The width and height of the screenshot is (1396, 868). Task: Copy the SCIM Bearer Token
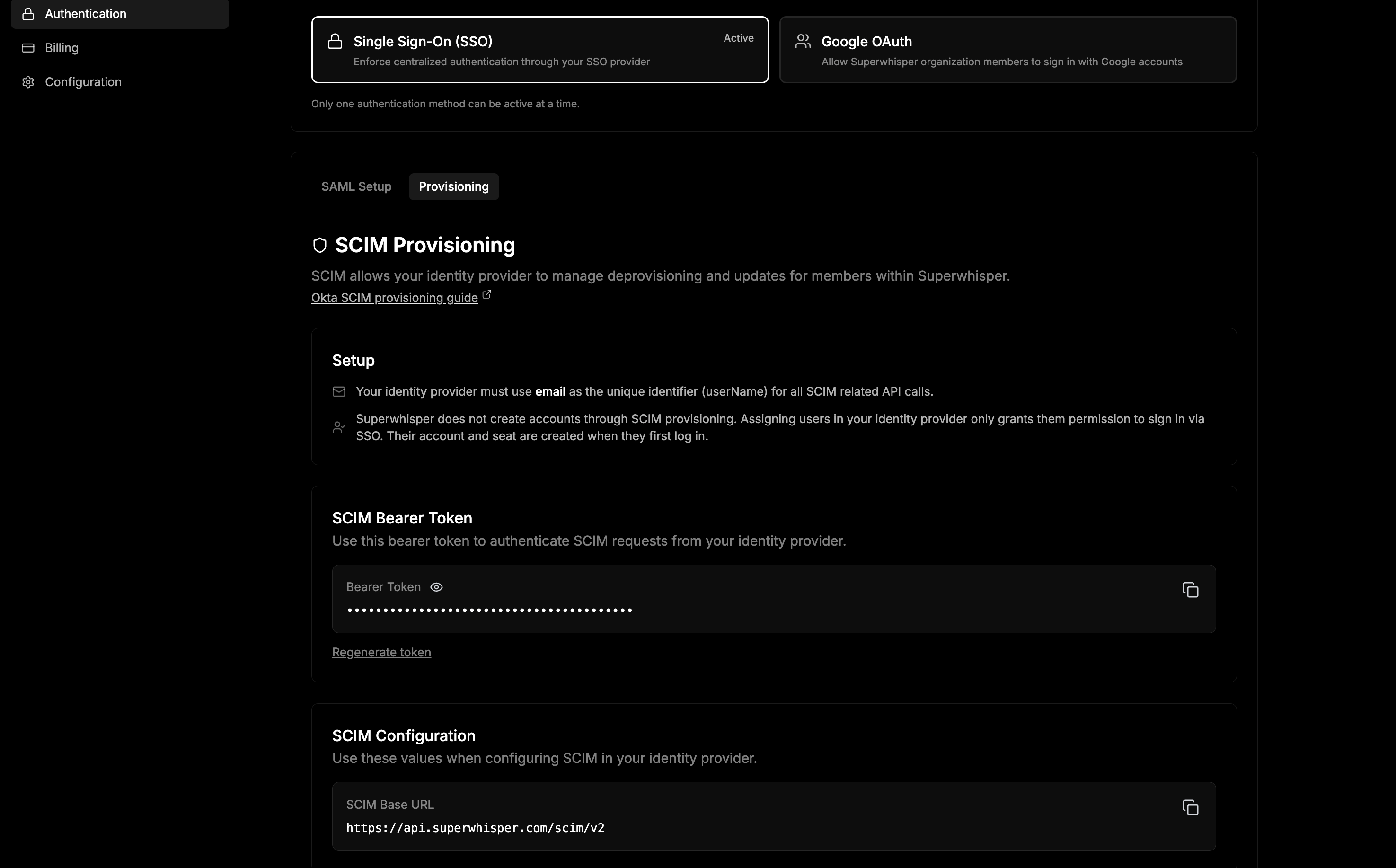[x=1190, y=590]
